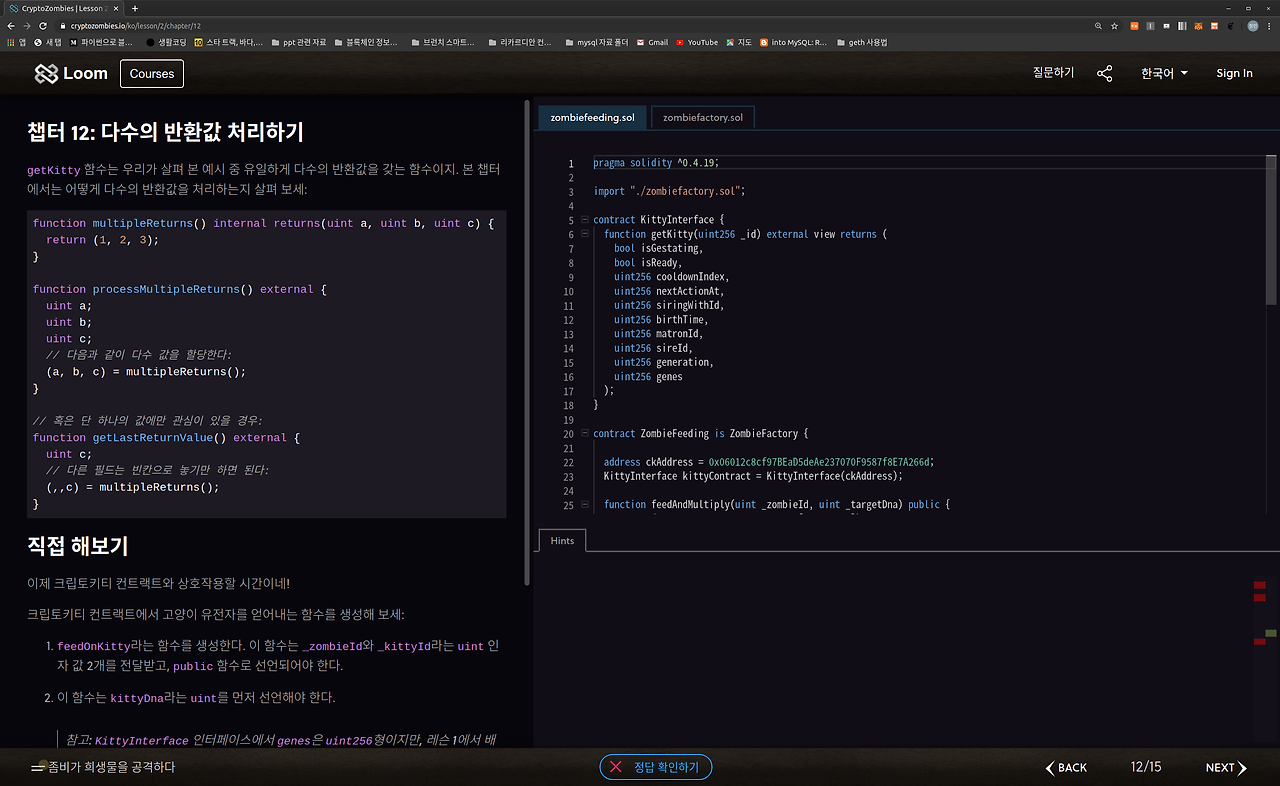Screen dimensions: 1280x786
Task: Click the share icon in the header
Action: 1104,73
